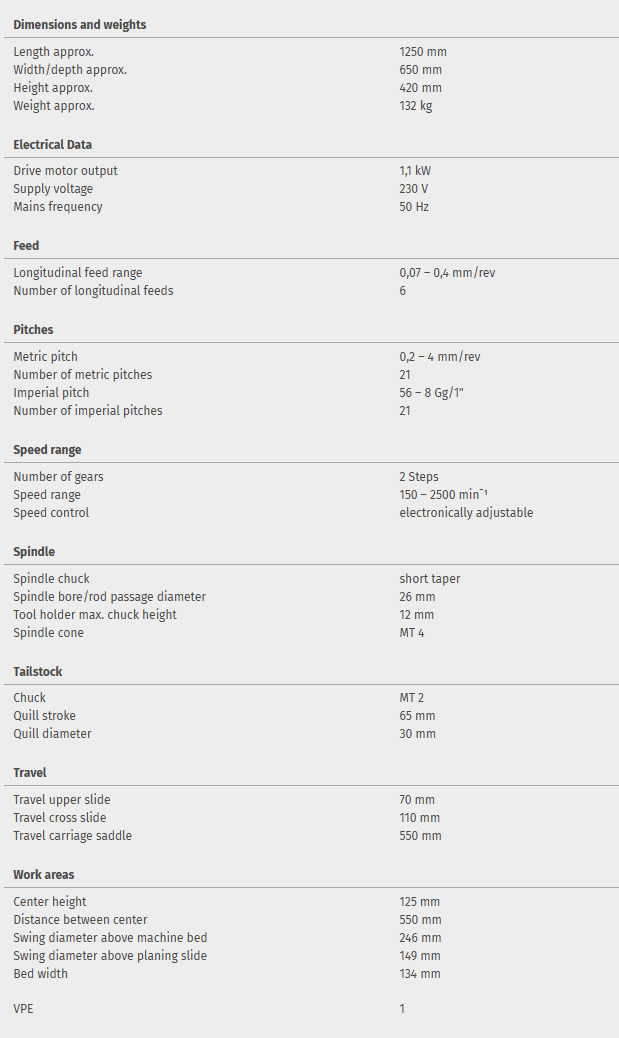Click the Drive motor output label
619x1038 pixels.
pos(65,171)
